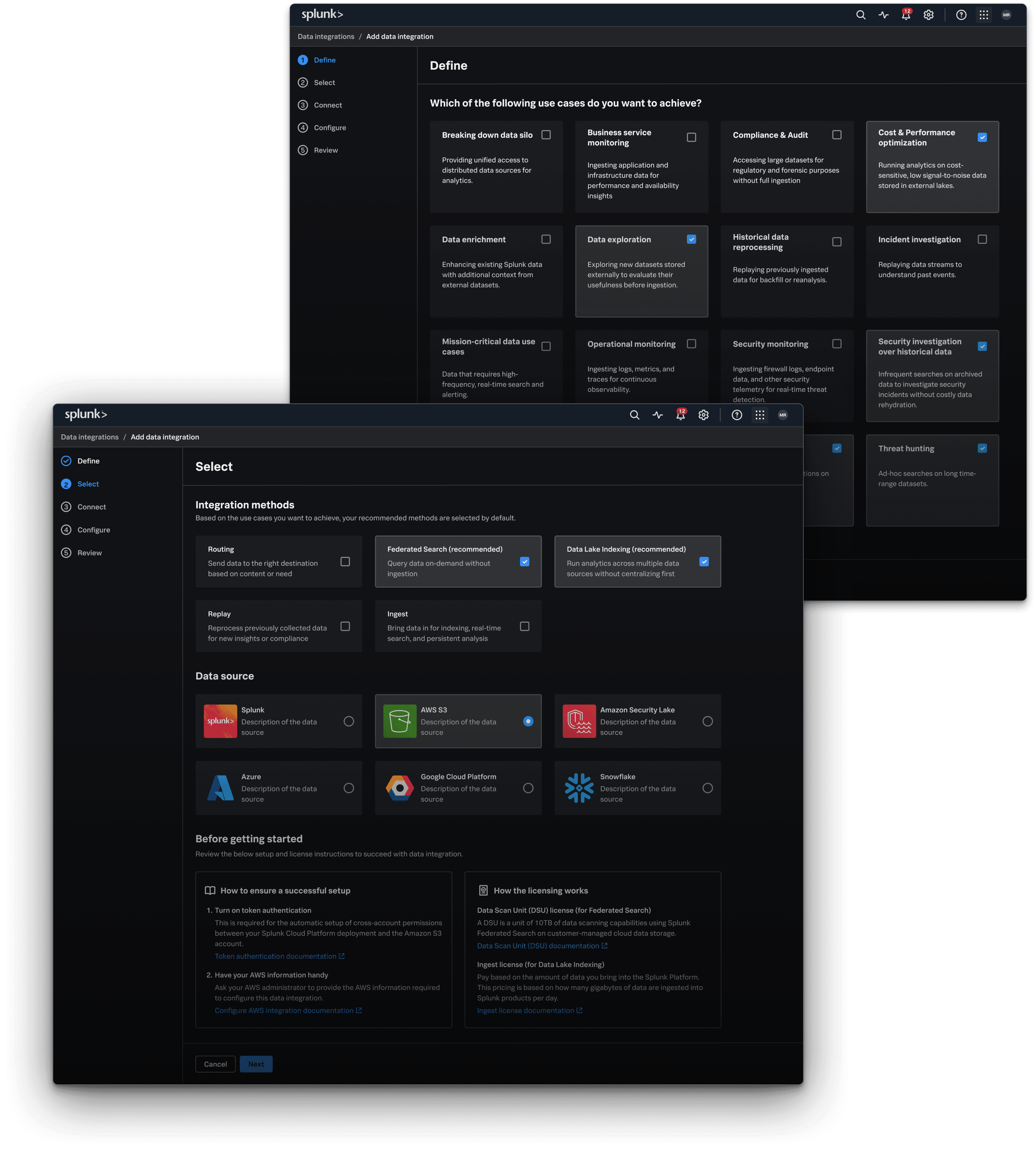Open the activity pulse icon in front window
Viewport: 1036px width, 1151px height.
[657, 415]
